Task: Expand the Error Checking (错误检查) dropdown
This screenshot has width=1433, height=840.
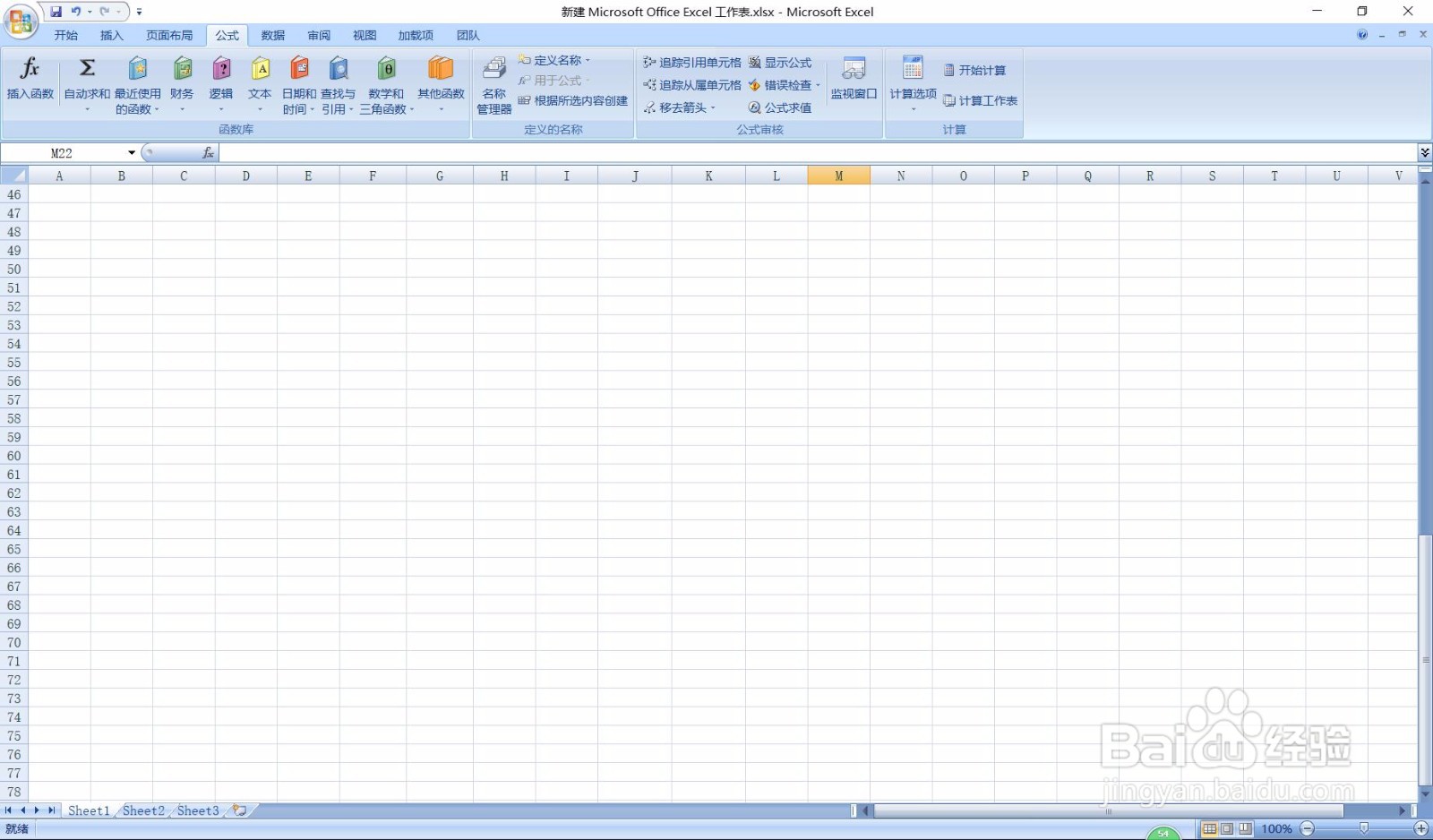Action: [x=818, y=85]
